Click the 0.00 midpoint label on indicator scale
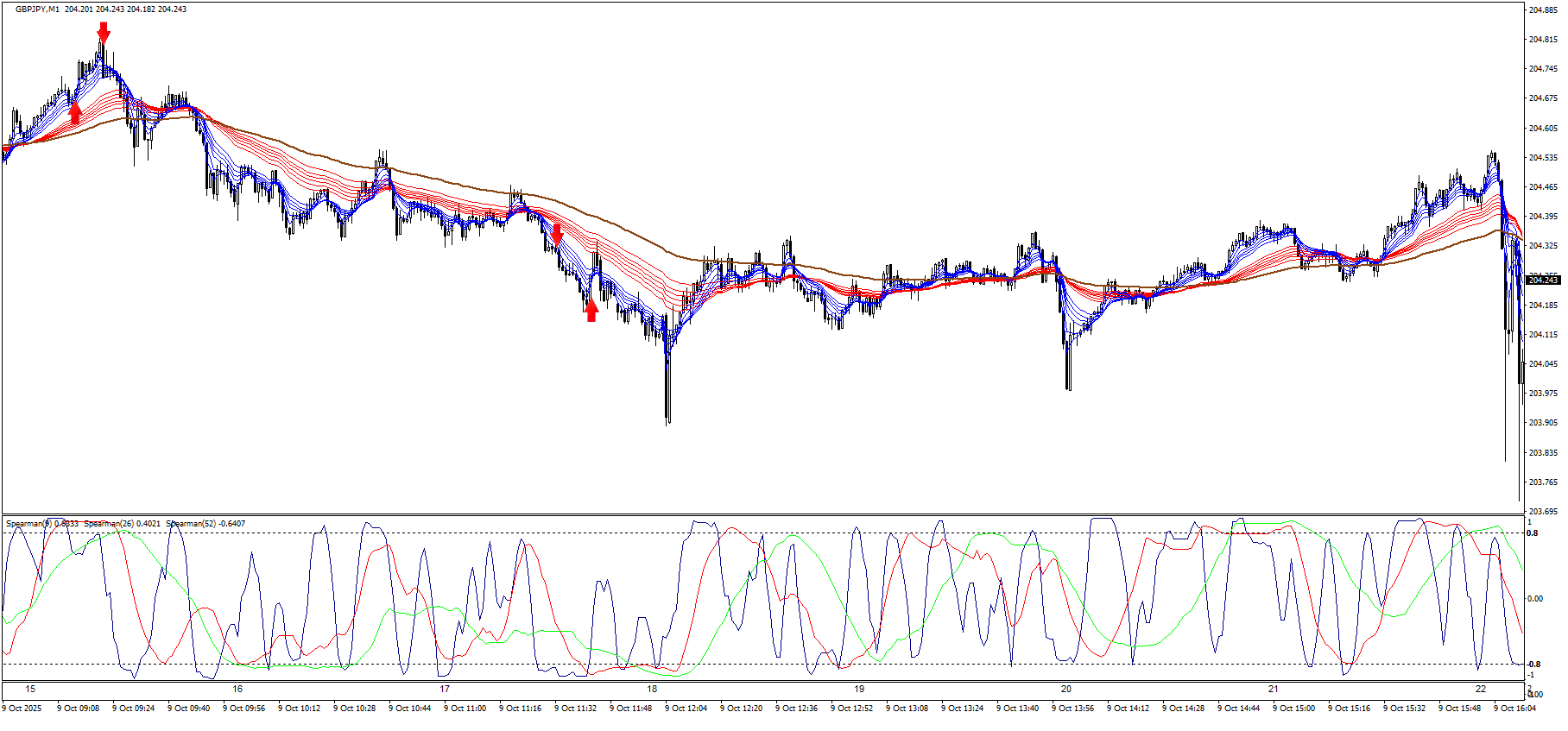This screenshot has height=731, width=1568. pyautogui.click(x=1535, y=599)
